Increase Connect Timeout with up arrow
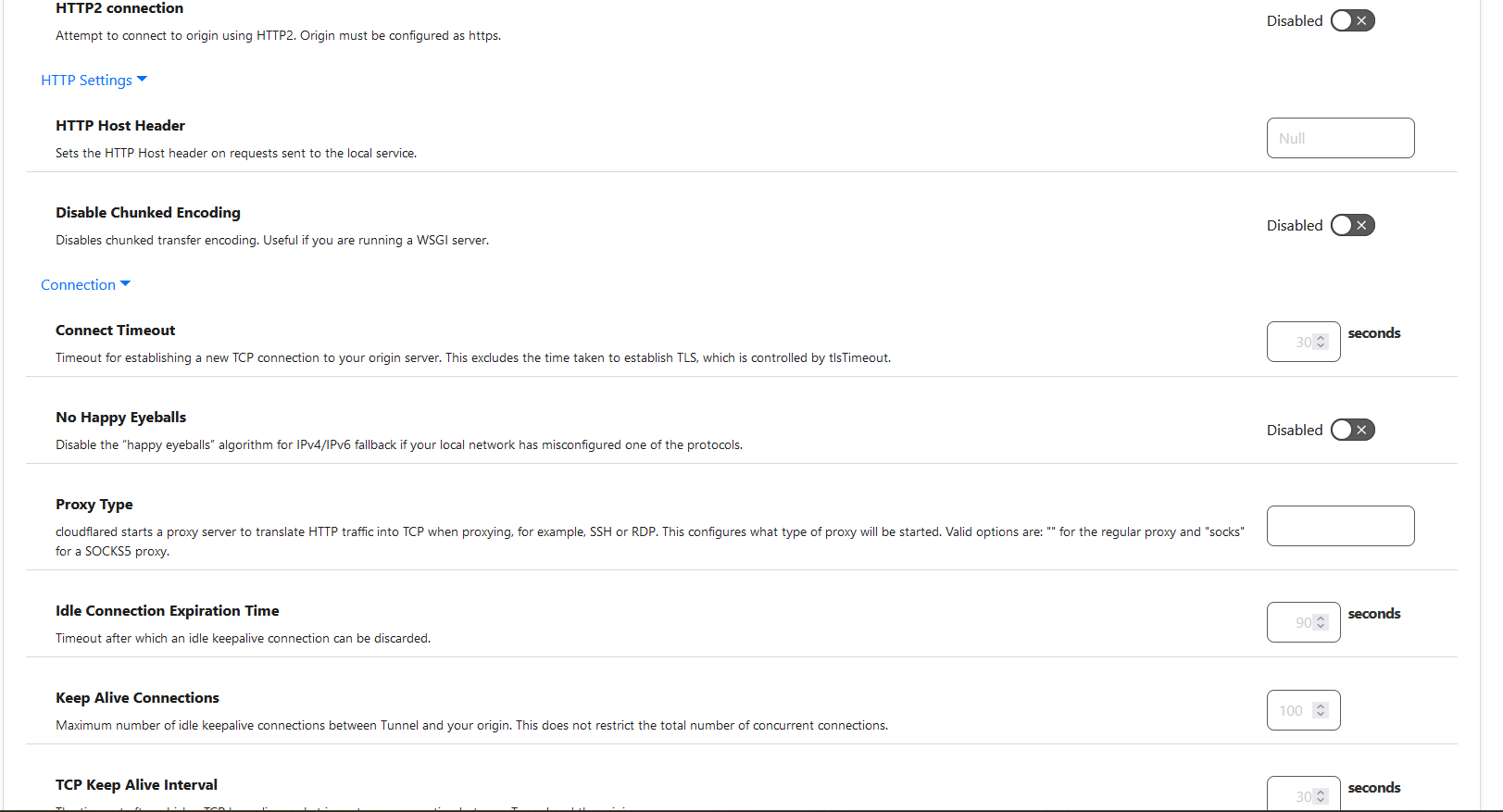The image size is (1503, 812). point(1321,338)
